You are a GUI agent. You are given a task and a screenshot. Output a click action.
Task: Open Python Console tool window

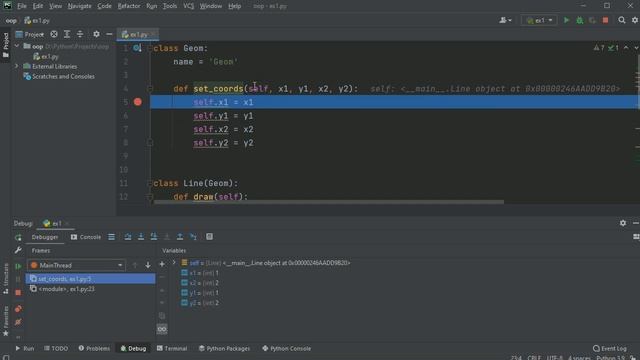(x=287, y=348)
